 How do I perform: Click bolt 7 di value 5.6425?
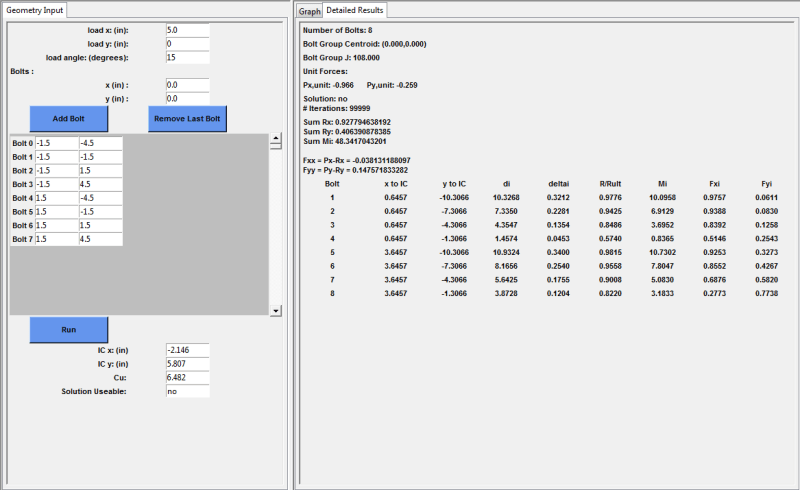(506, 280)
